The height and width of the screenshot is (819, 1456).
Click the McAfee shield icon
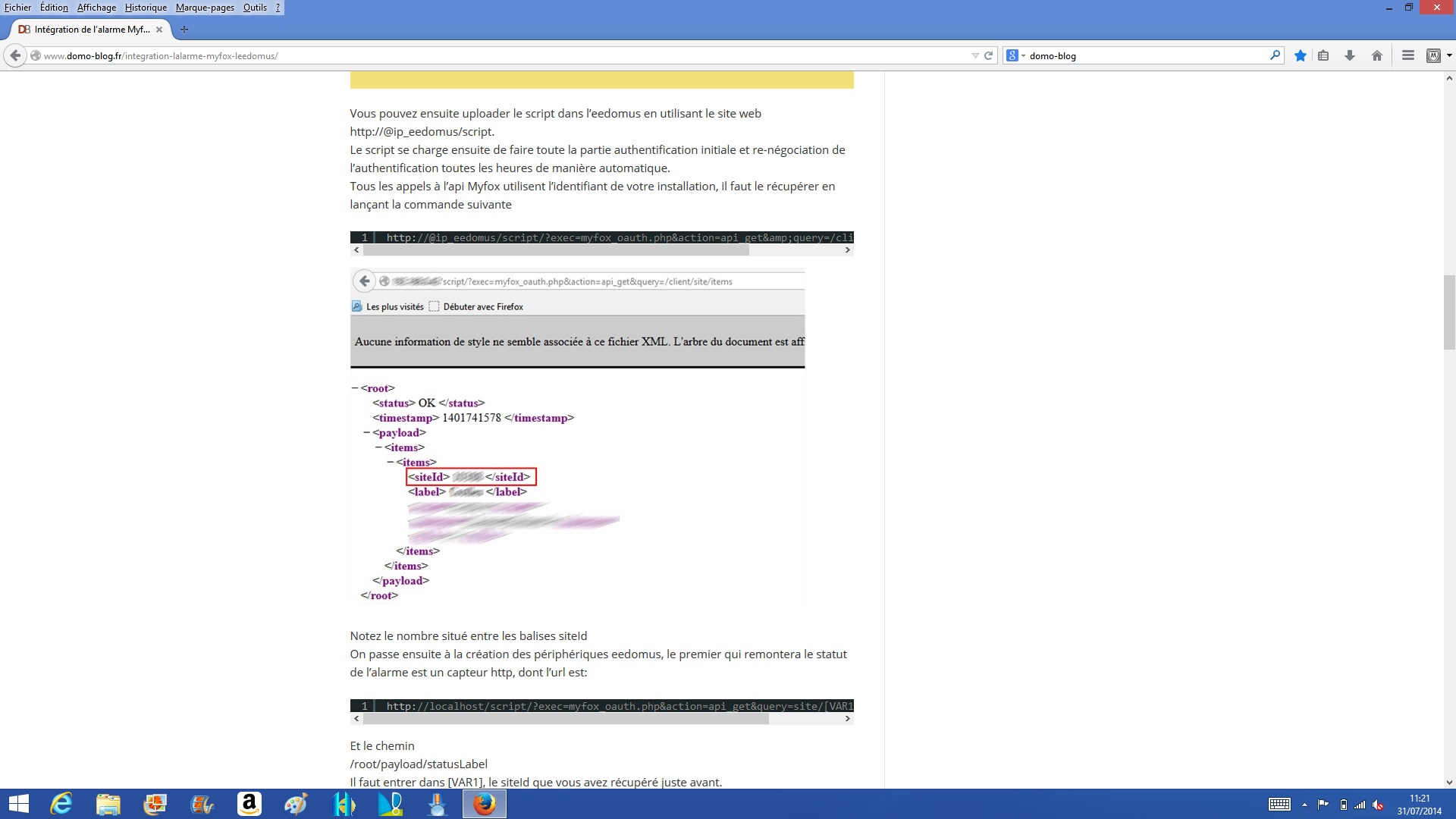1432,55
